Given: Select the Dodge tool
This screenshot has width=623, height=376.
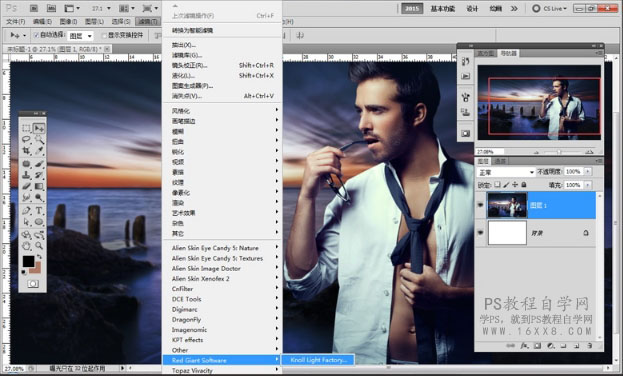Looking at the screenshot, I should pos(39,198).
